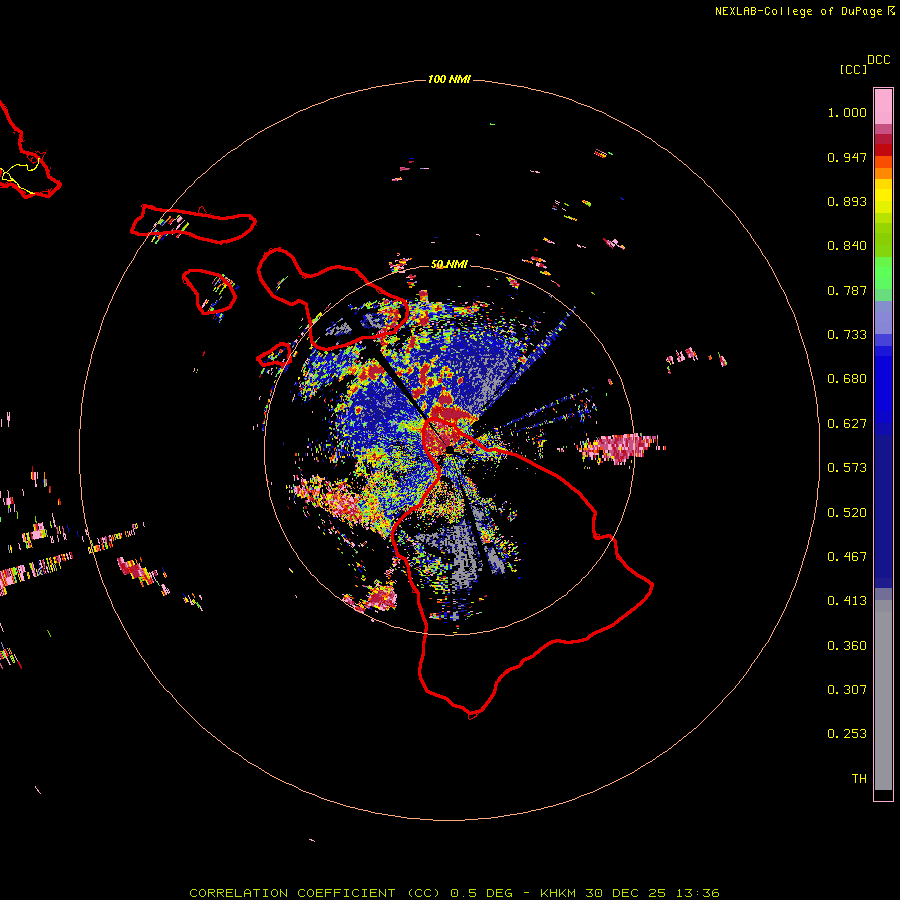Click the pink echo blob east of radar
Viewport: 900px width, 900px height.
[x=620, y=449]
